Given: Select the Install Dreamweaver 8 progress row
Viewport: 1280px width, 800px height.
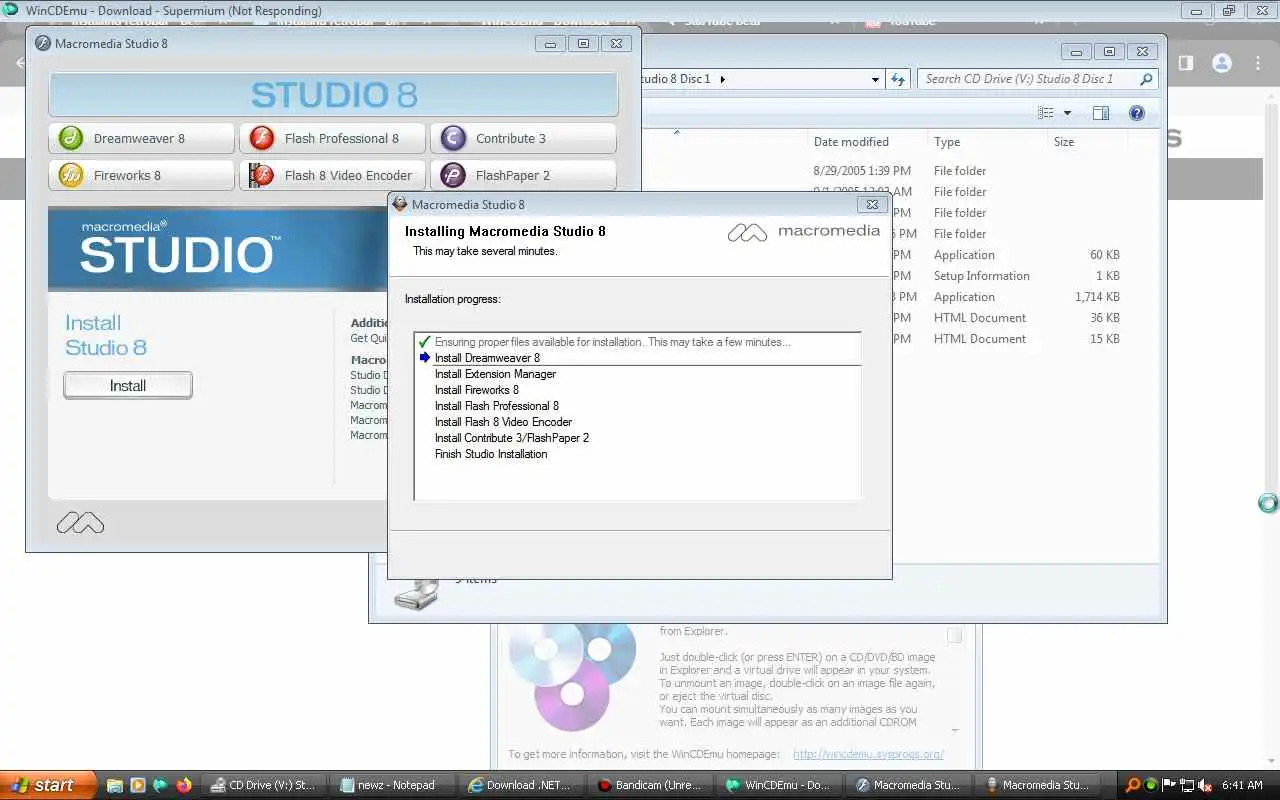Looking at the screenshot, I should point(637,358).
